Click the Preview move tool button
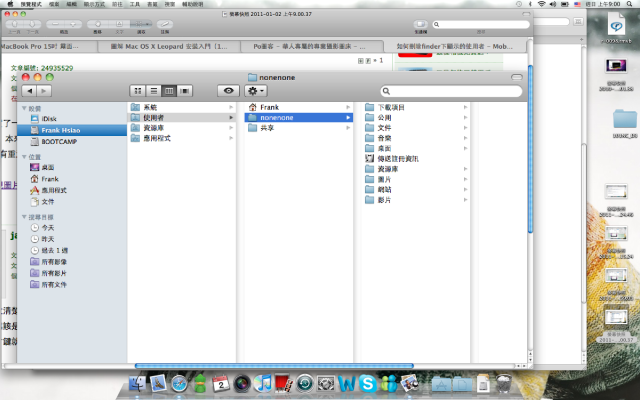Viewport: 640px width, 400px height. 98,24
